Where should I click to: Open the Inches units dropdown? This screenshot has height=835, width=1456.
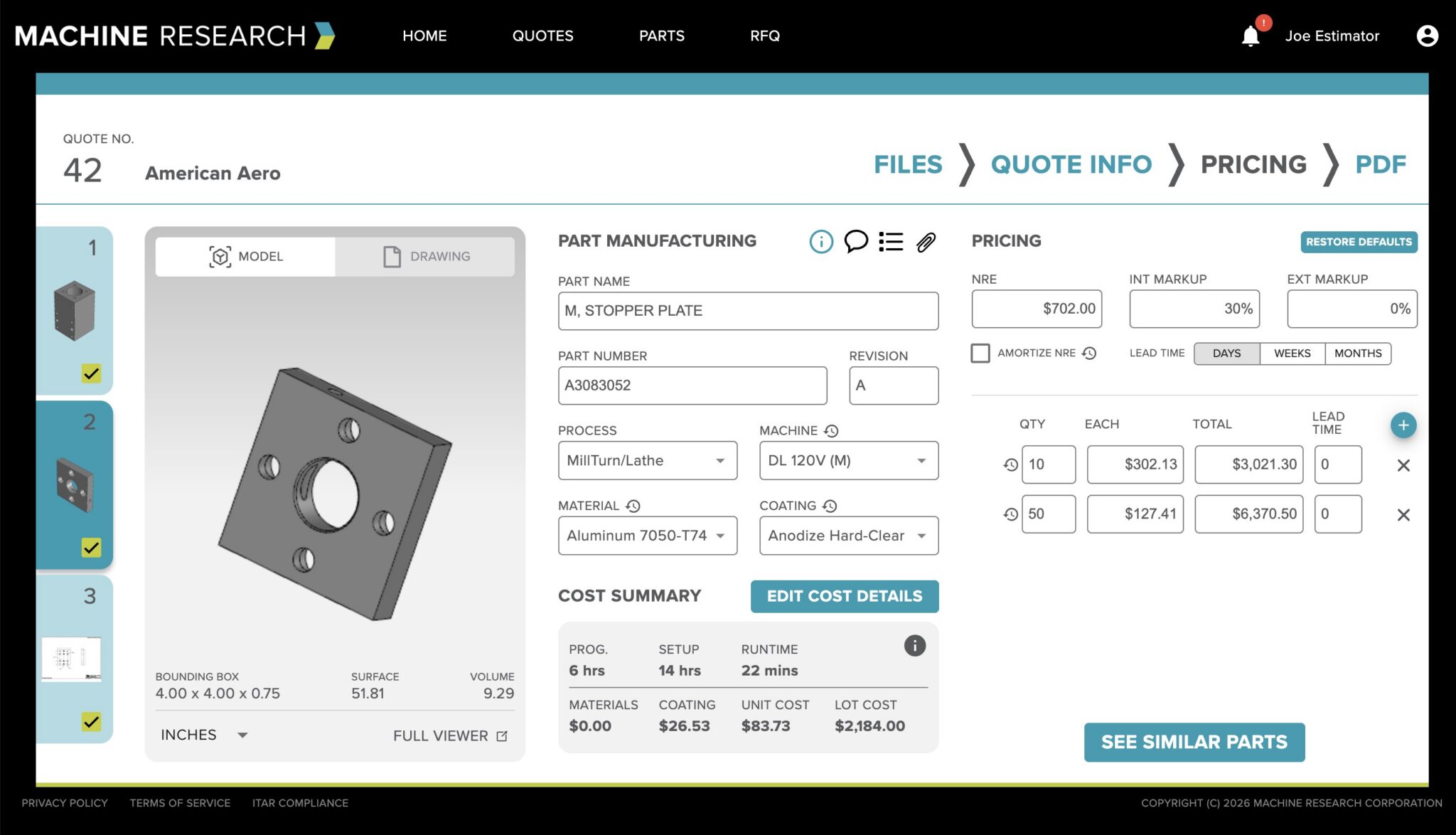(204, 735)
